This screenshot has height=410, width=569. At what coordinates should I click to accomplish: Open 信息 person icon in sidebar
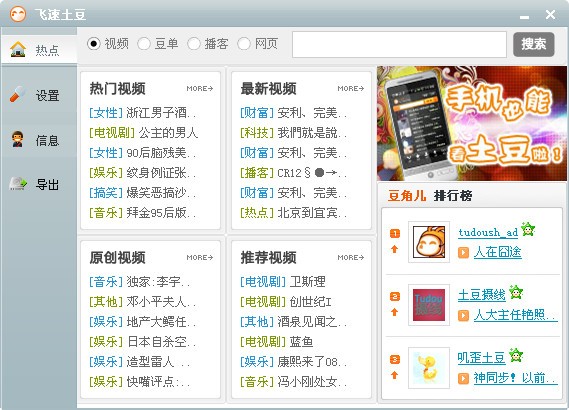17,139
